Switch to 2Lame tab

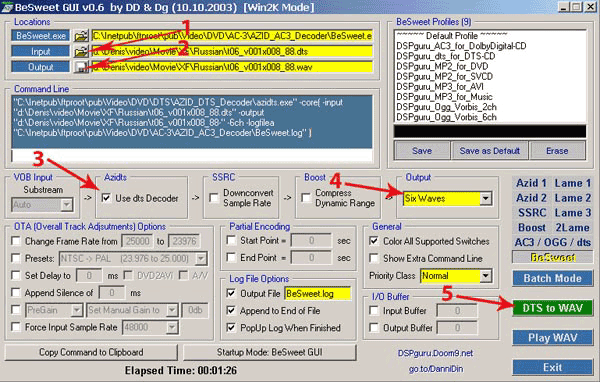coord(573,227)
